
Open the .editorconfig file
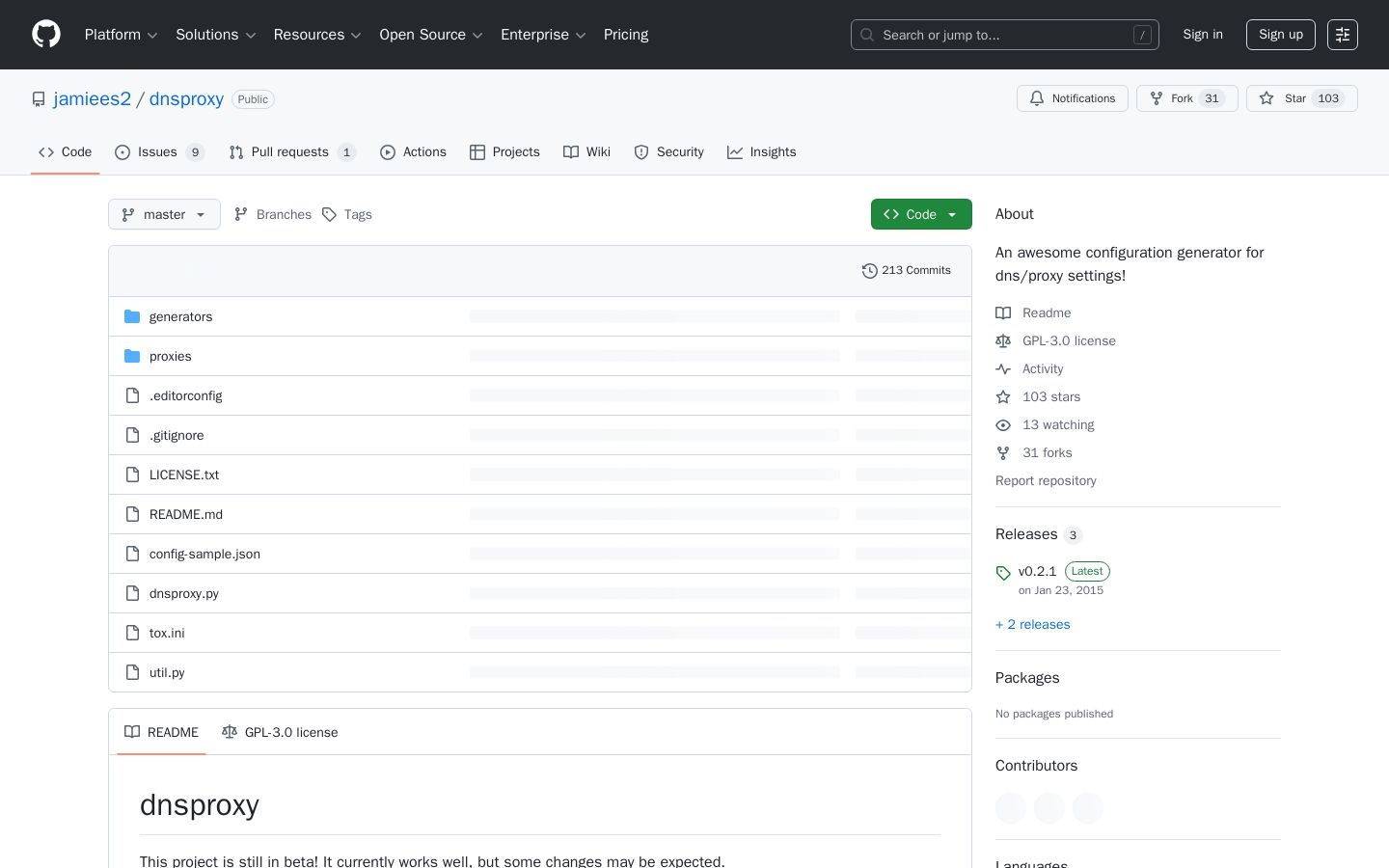tap(185, 395)
